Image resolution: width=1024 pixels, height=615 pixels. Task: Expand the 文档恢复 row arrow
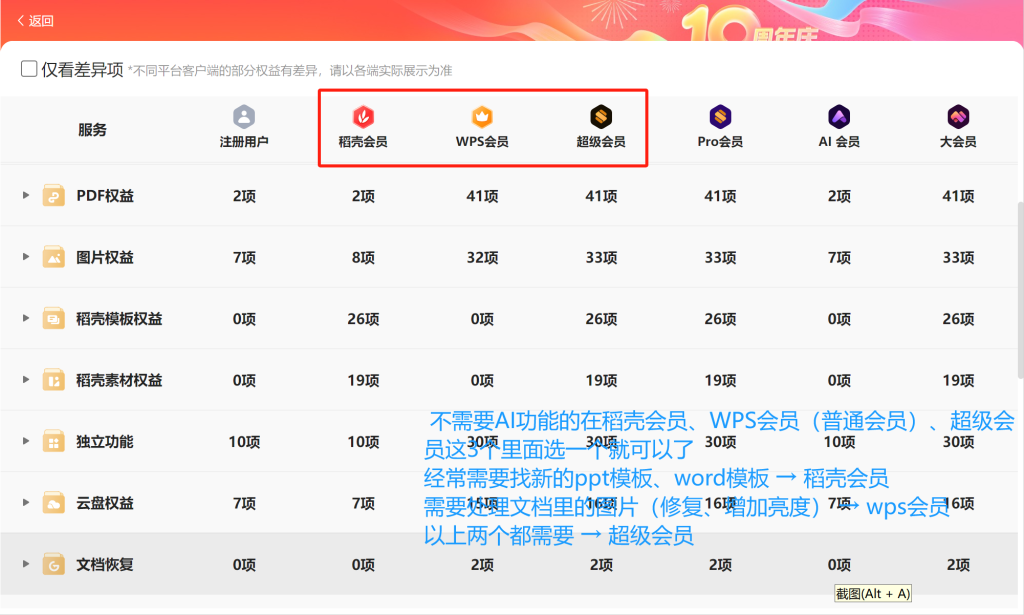pos(25,563)
